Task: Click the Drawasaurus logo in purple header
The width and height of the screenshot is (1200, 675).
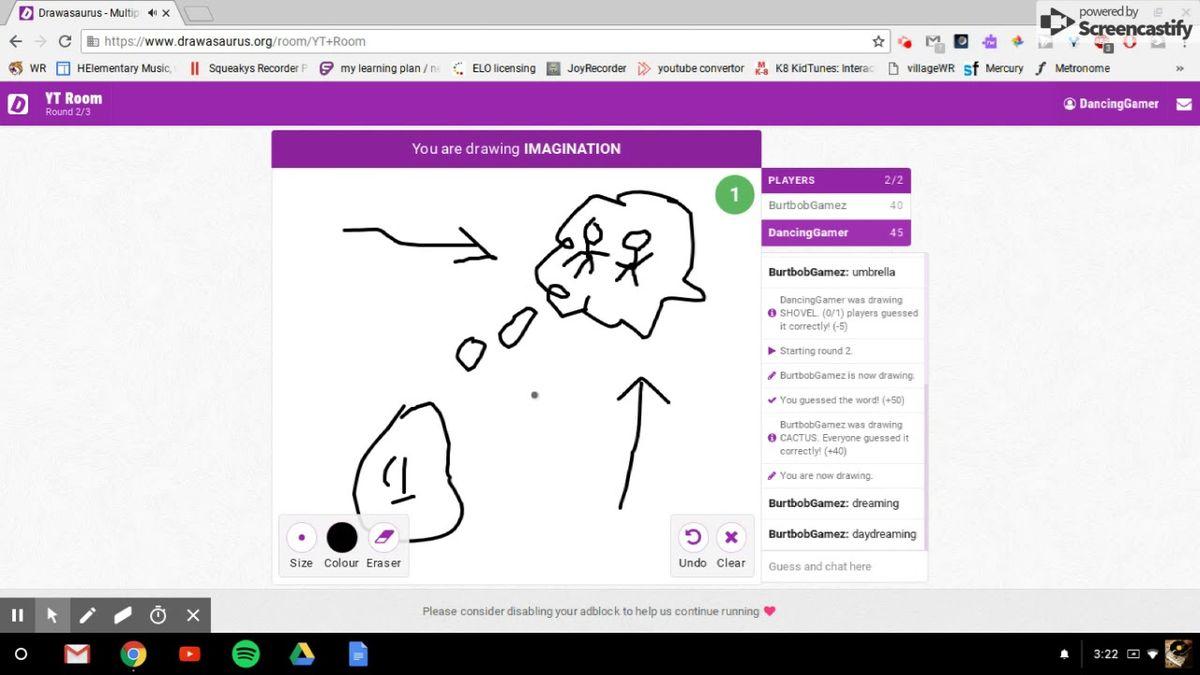Action: point(18,104)
